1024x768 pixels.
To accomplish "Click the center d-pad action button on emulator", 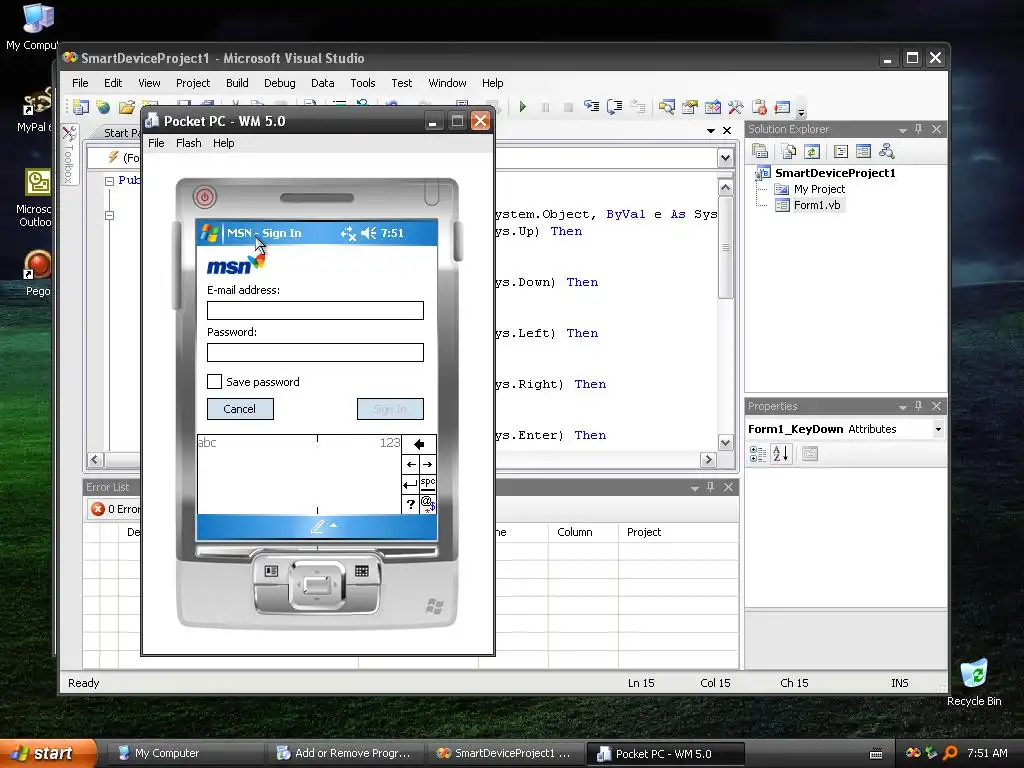I will 317,584.
